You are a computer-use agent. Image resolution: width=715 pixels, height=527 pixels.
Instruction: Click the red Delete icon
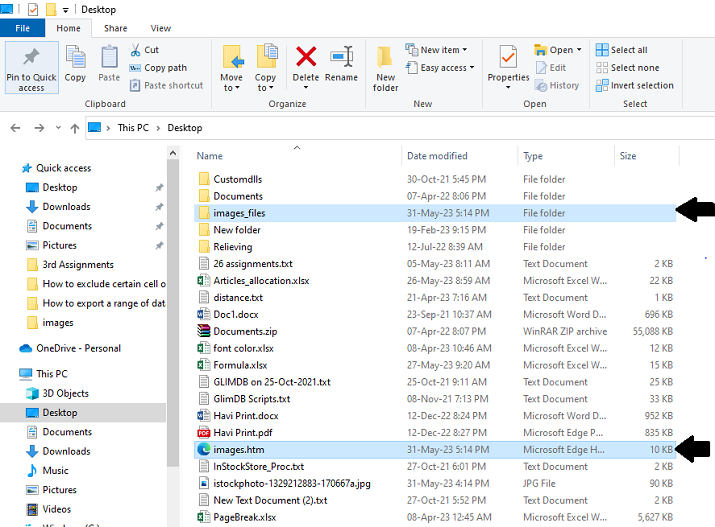click(306, 57)
